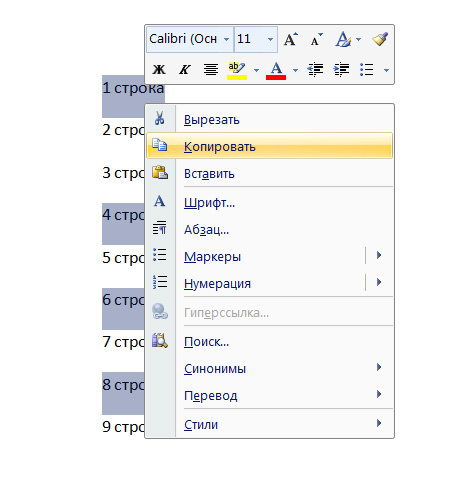460x478 pixels.
Task: Apply yellow text highlight color
Action: (237, 71)
